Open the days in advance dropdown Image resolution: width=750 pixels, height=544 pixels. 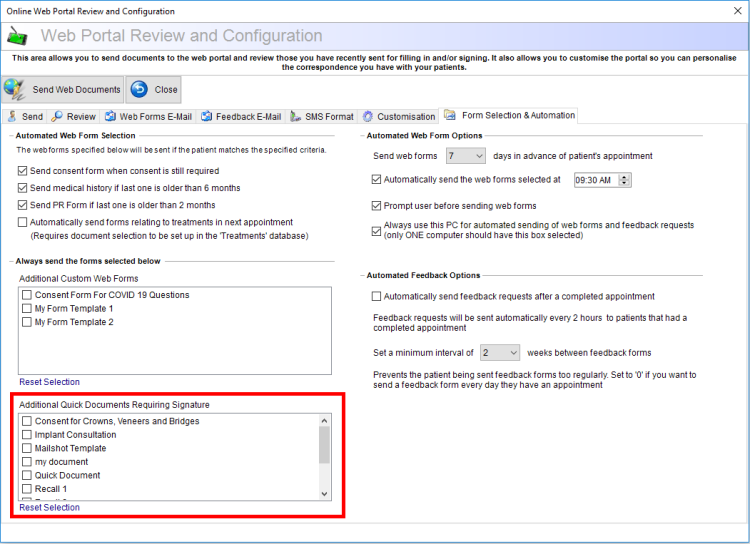pyautogui.click(x=466, y=156)
